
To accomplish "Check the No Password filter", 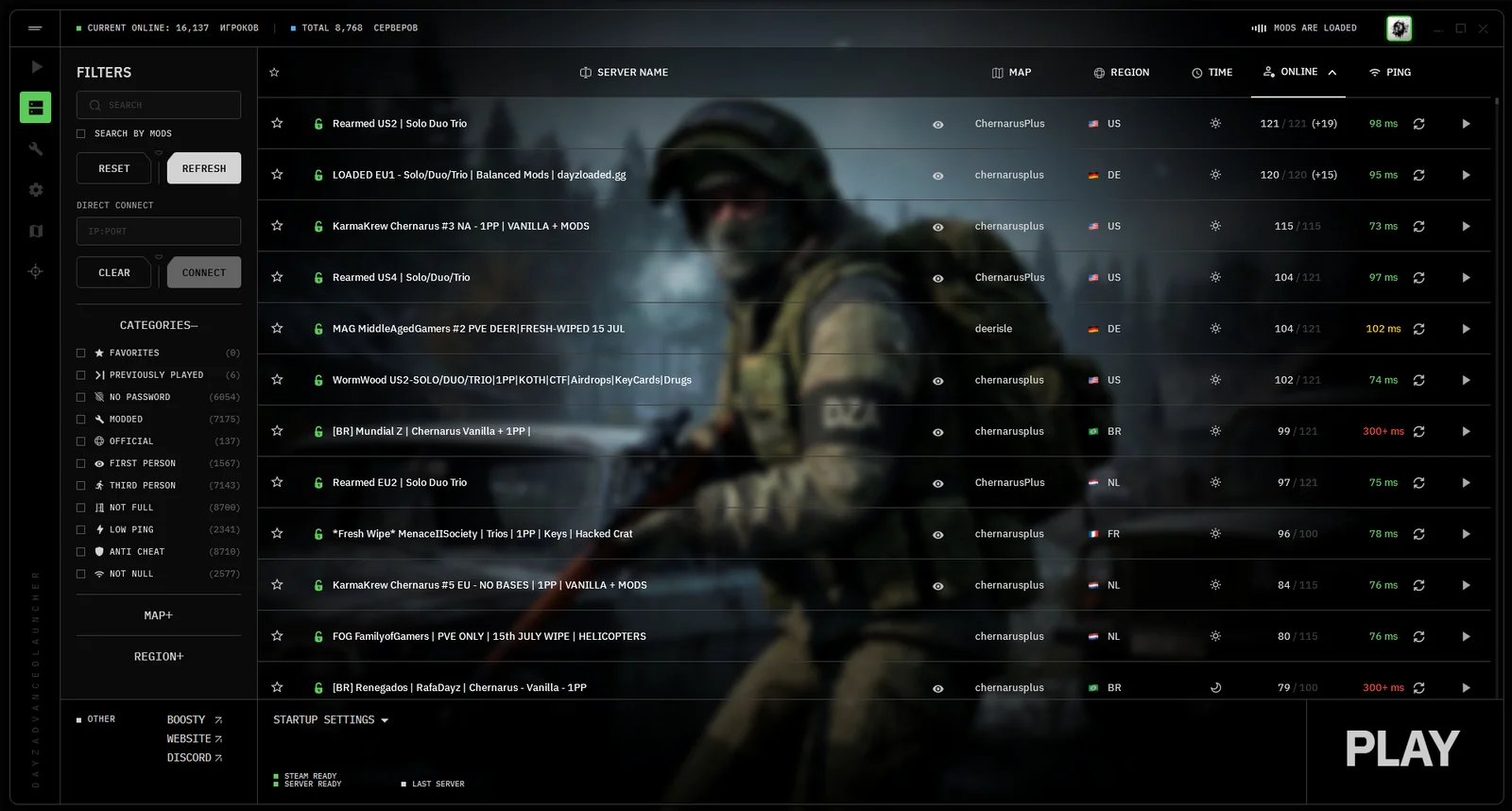I will pos(81,397).
